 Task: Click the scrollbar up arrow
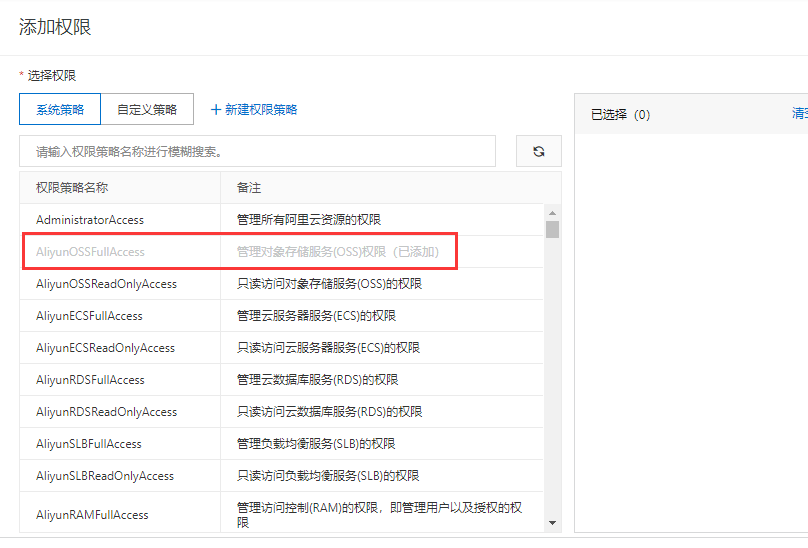pos(552,213)
